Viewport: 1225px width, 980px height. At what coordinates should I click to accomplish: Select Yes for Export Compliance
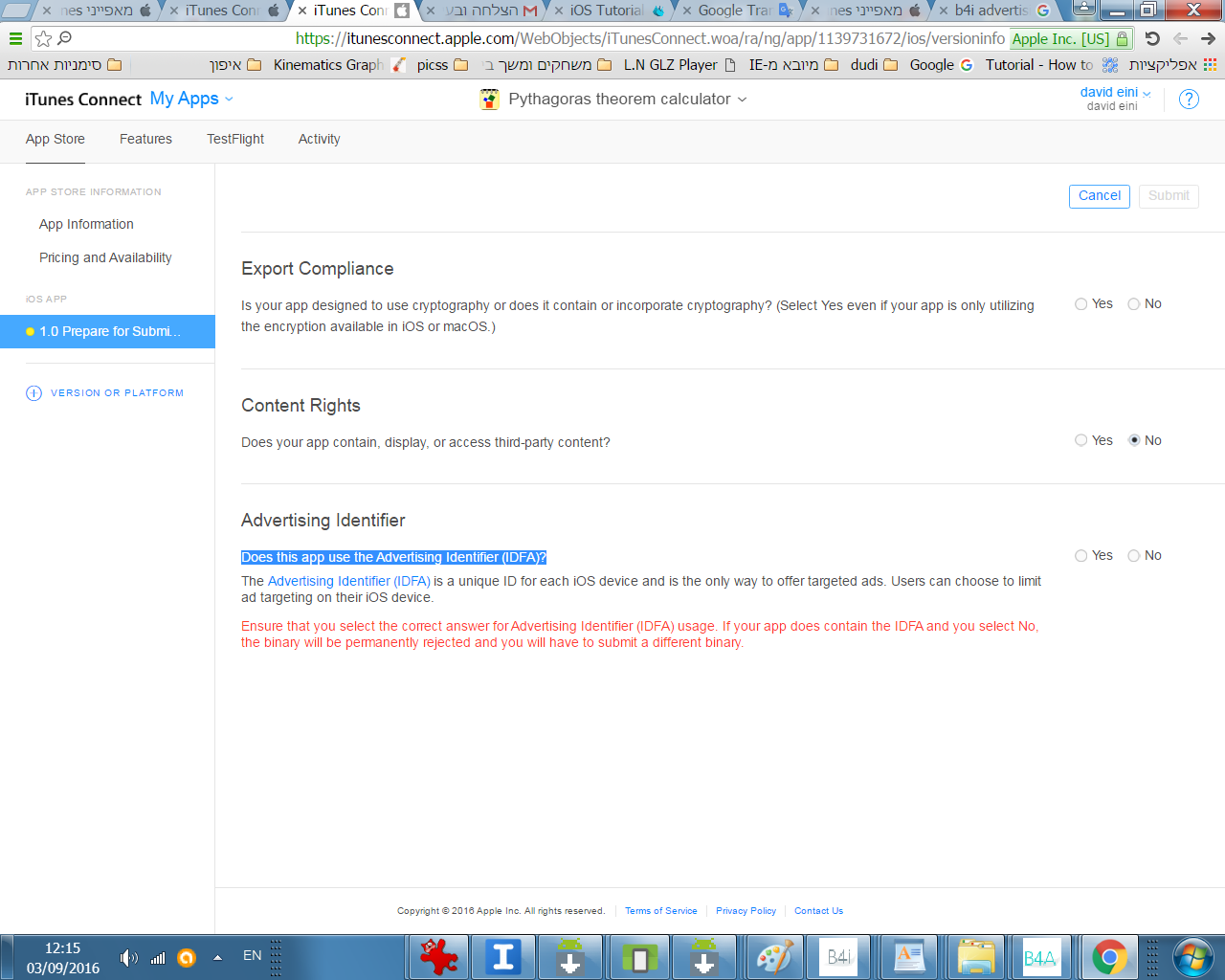(1081, 304)
